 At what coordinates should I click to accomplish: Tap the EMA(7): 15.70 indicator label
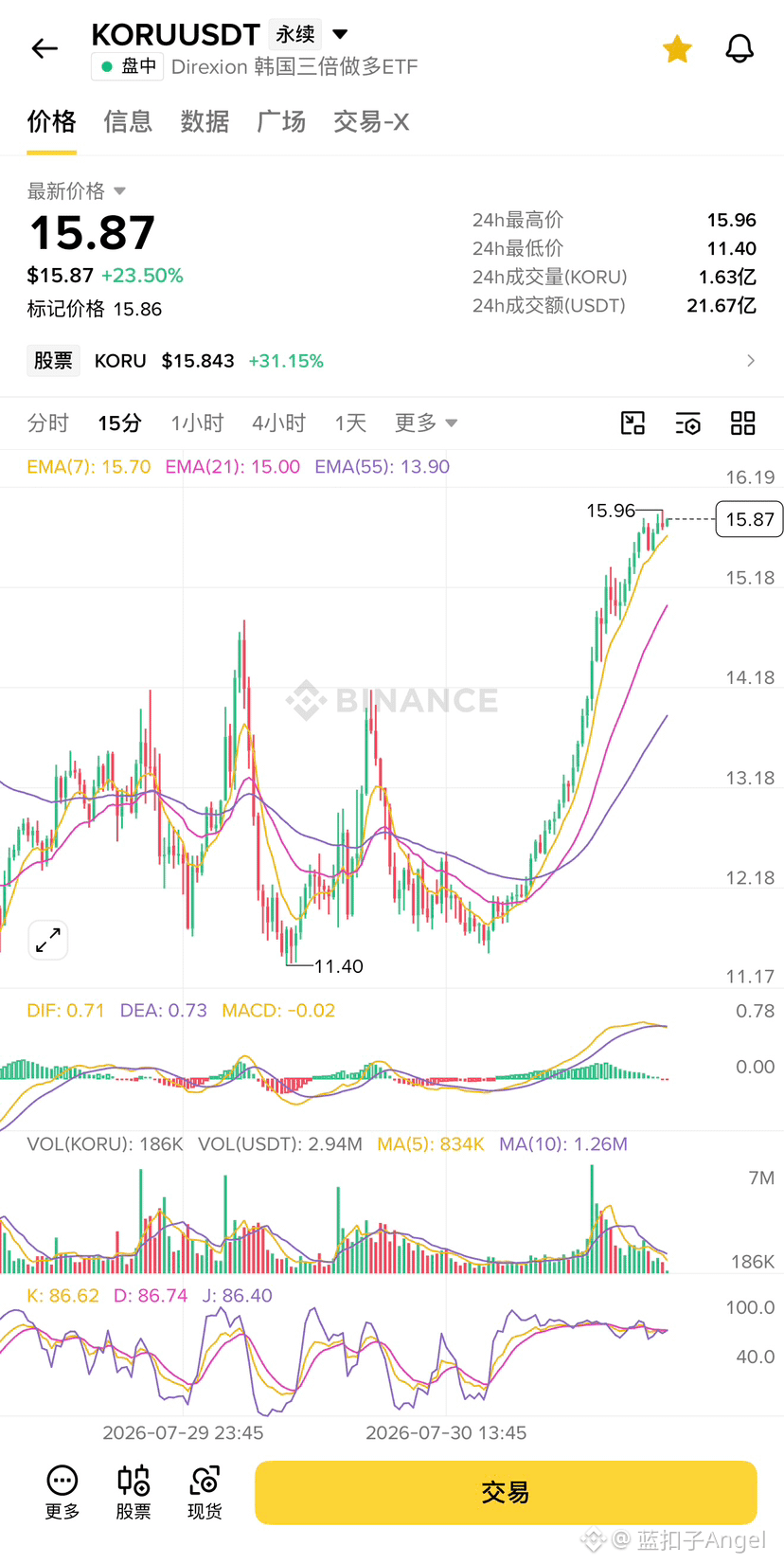pos(89,466)
